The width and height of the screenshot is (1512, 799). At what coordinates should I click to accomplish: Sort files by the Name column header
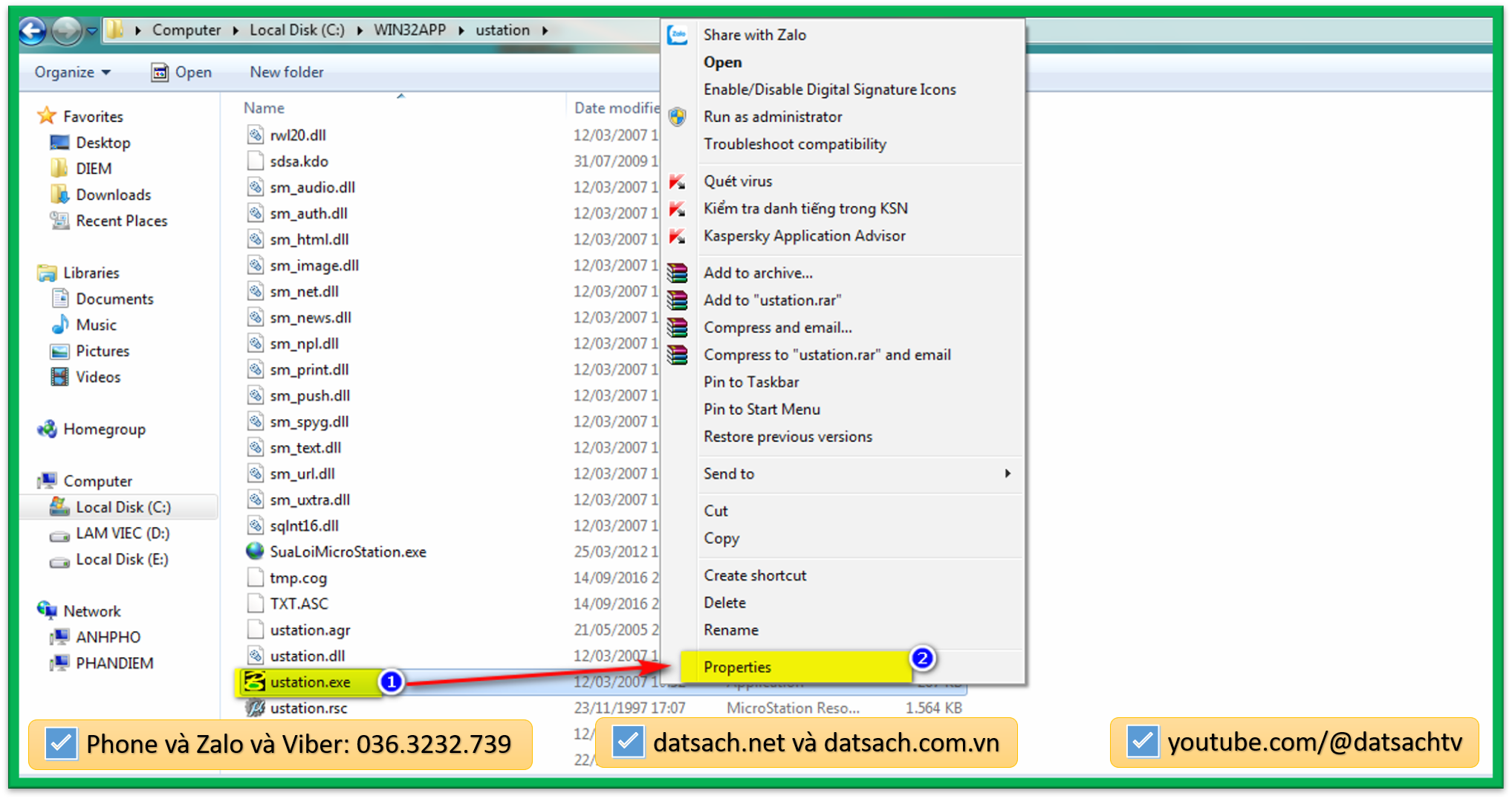(264, 108)
